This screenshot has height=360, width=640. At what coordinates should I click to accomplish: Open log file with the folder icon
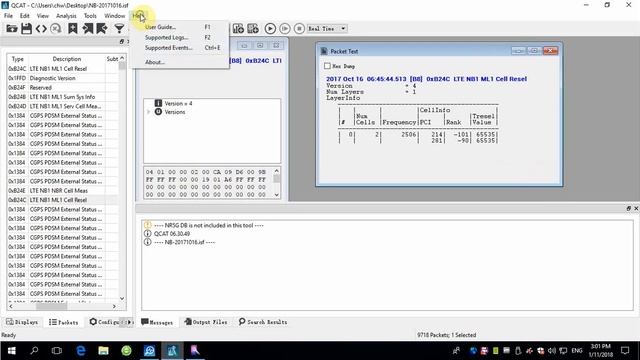[12, 29]
